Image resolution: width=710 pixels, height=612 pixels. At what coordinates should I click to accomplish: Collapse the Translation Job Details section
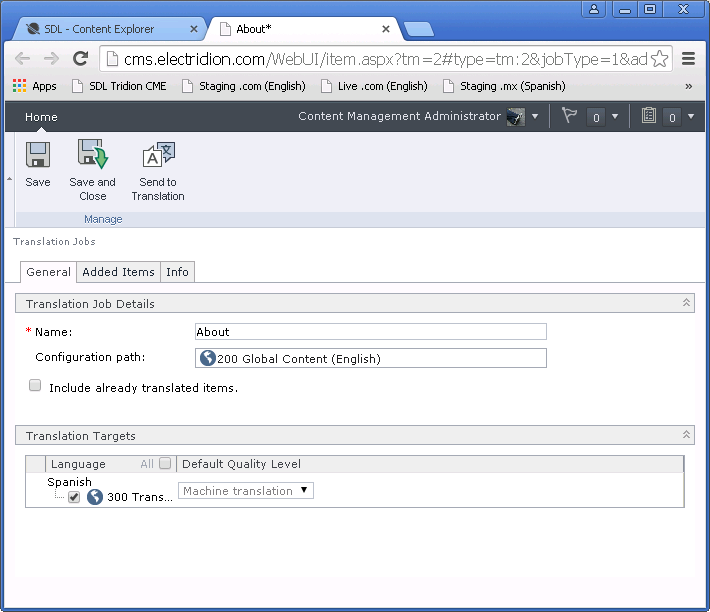point(686,303)
